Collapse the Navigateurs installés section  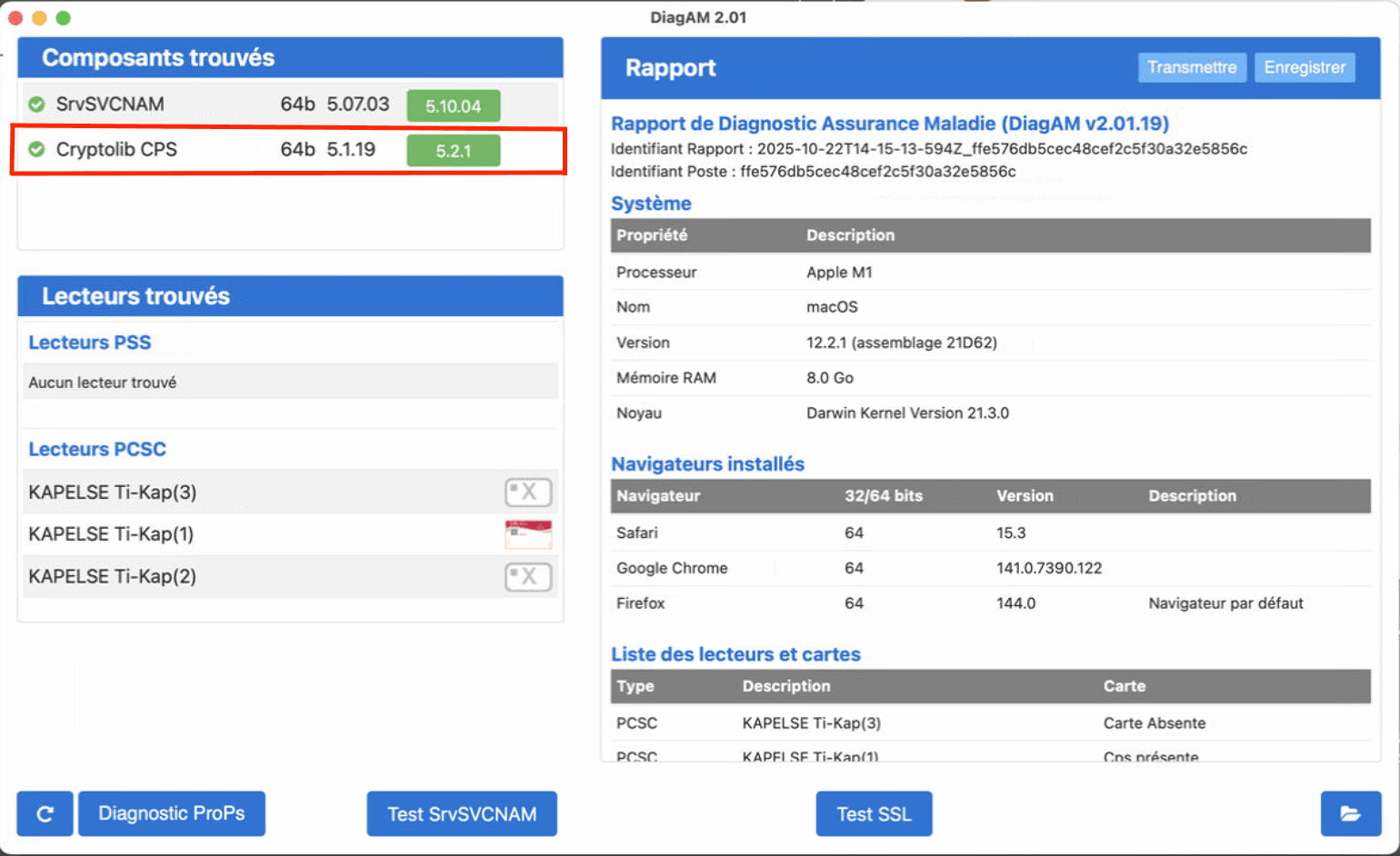pyautogui.click(x=707, y=463)
